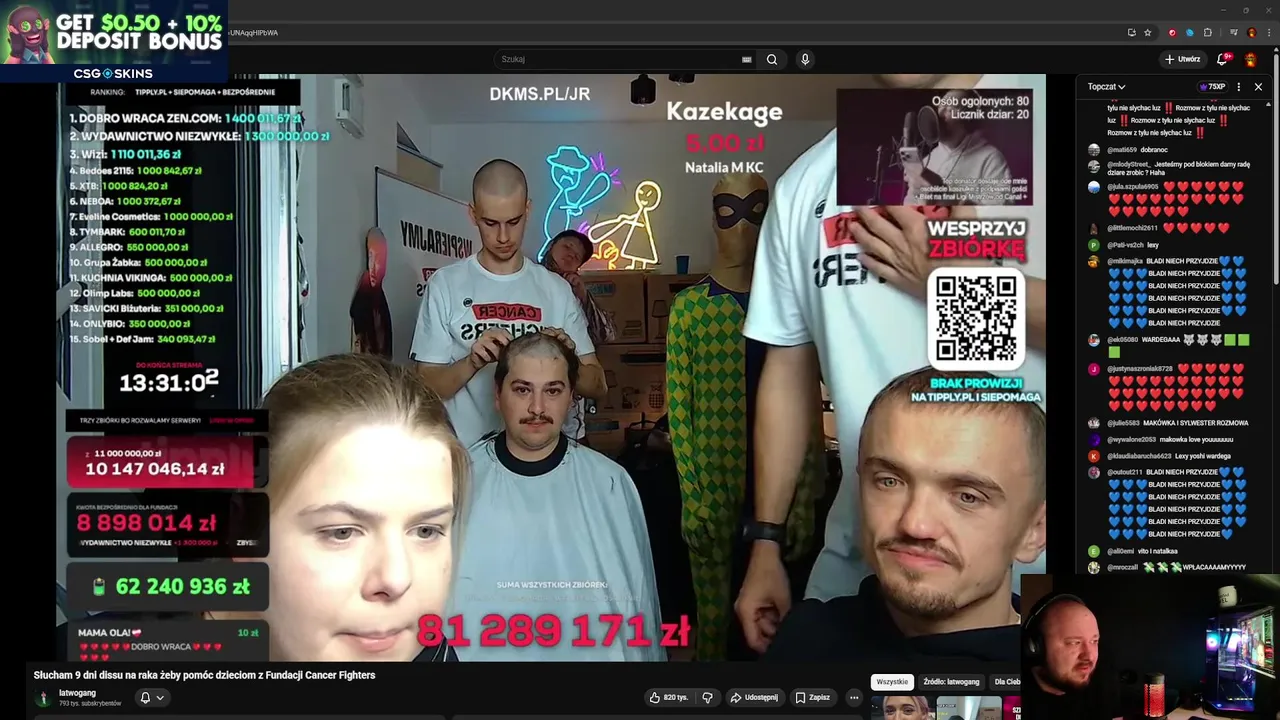Open the latwogang channel name link
The width and height of the screenshot is (1280, 720).
pos(77,693)
